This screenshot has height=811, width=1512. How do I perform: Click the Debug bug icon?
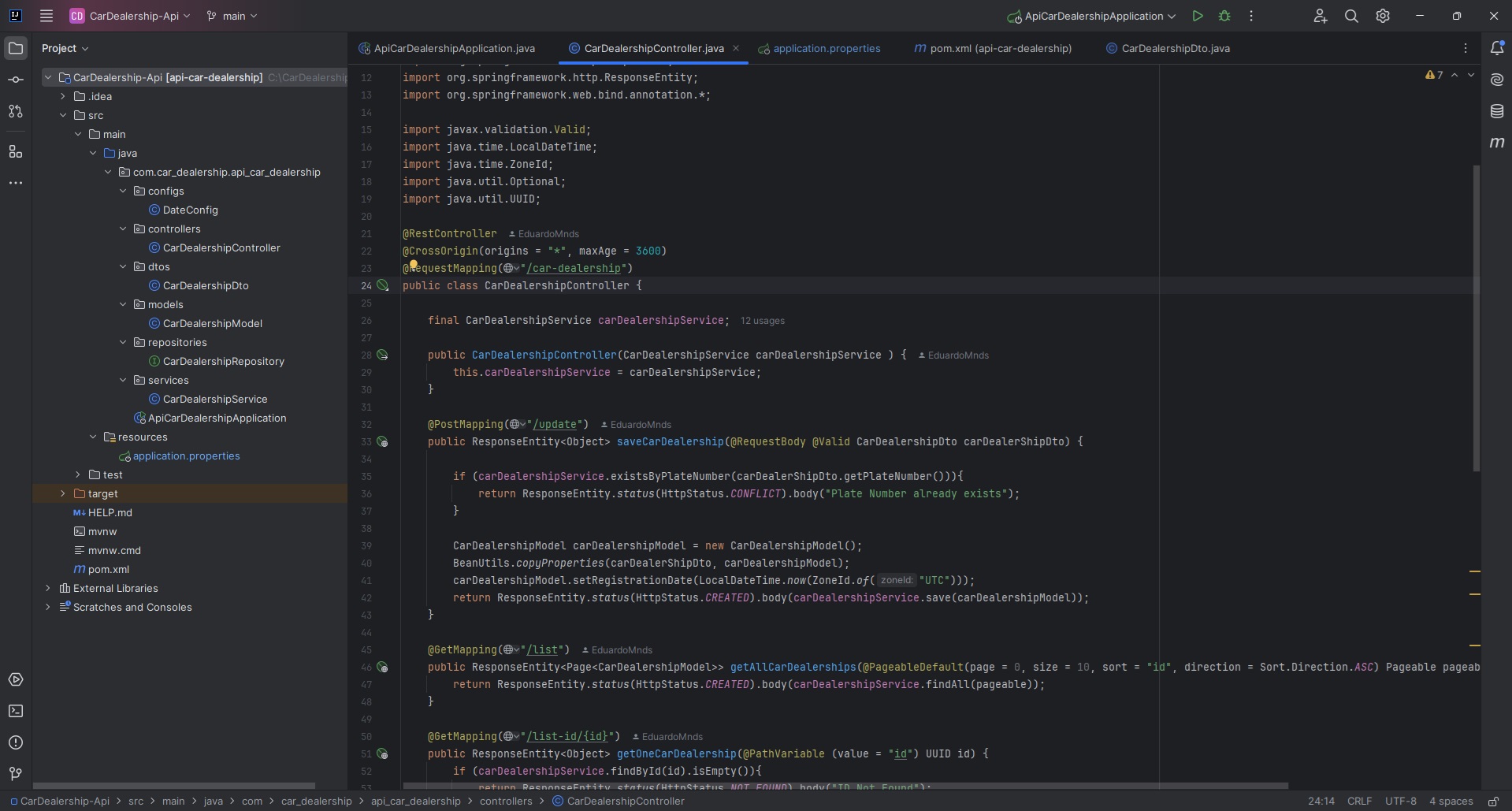pos(1224,16)
